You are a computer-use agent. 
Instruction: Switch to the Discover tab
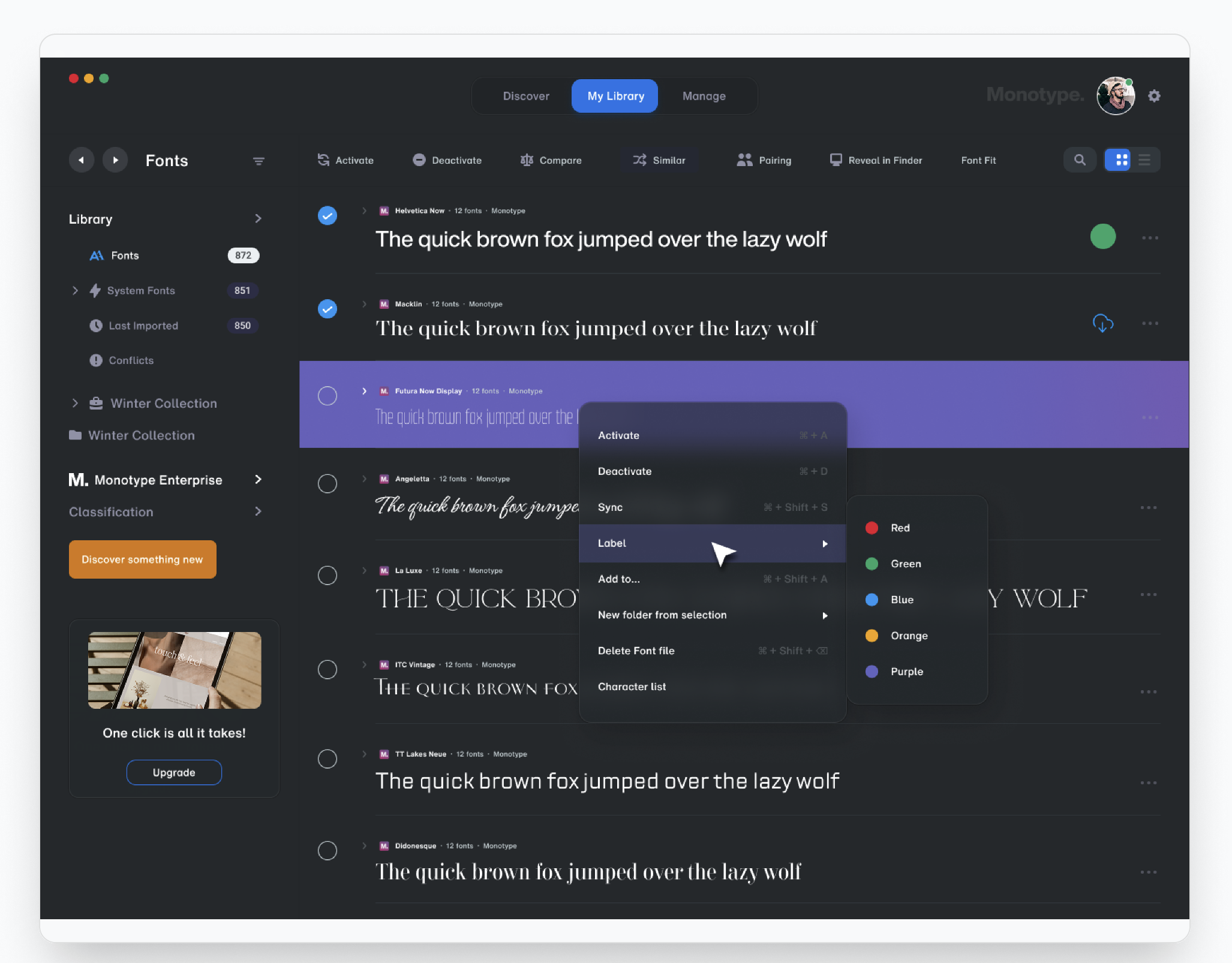coord(526,96)
